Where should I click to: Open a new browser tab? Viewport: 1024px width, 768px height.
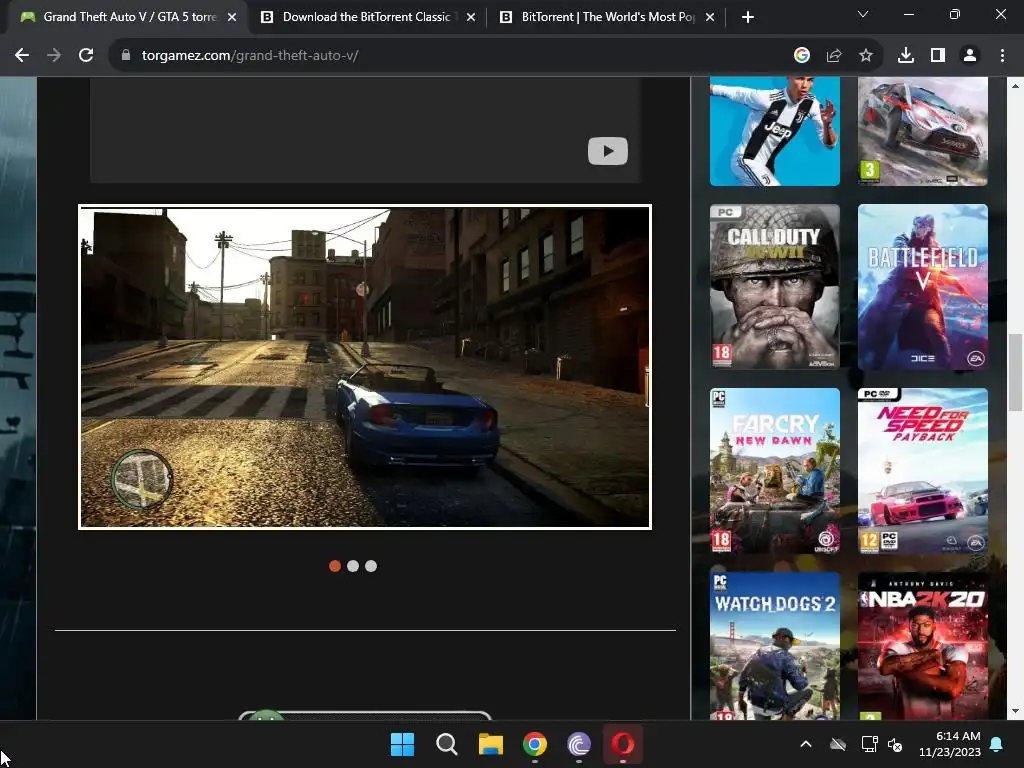[748, 17]
